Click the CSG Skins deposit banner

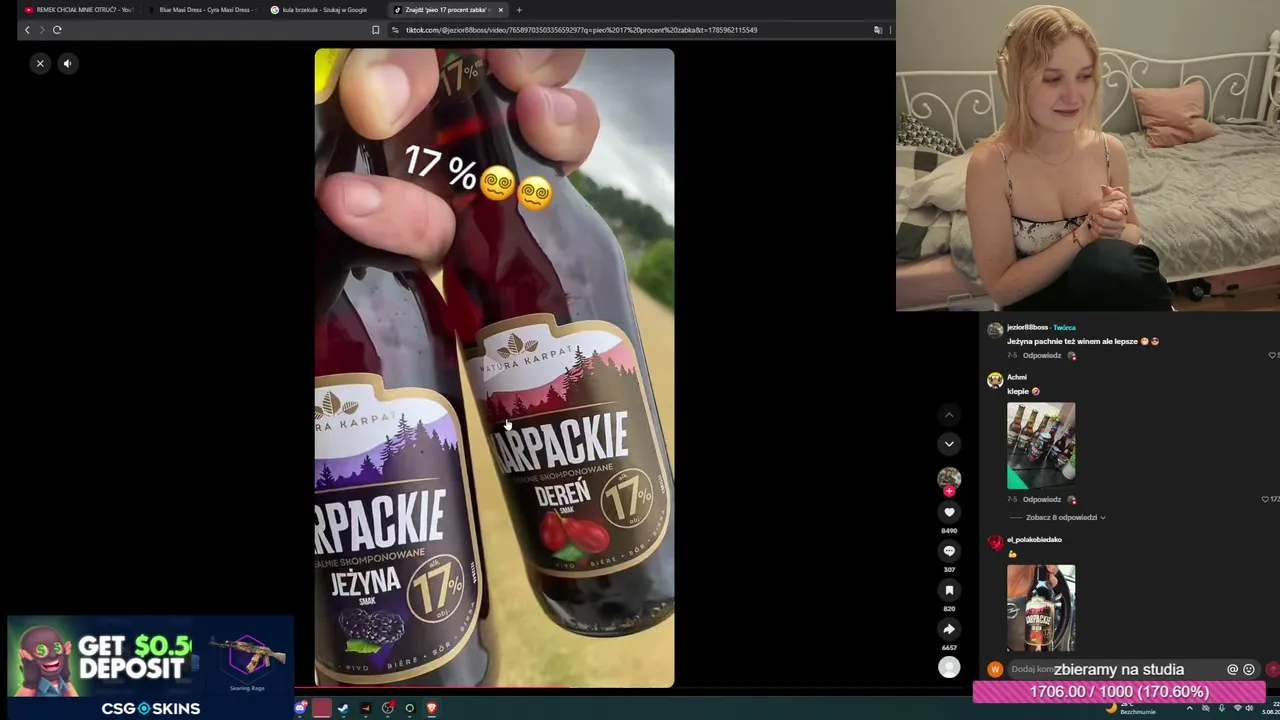151,667
